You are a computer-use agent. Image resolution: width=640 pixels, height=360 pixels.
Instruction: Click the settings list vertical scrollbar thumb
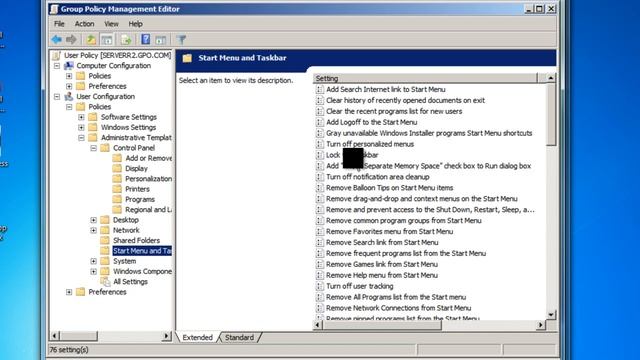point(551,114)
